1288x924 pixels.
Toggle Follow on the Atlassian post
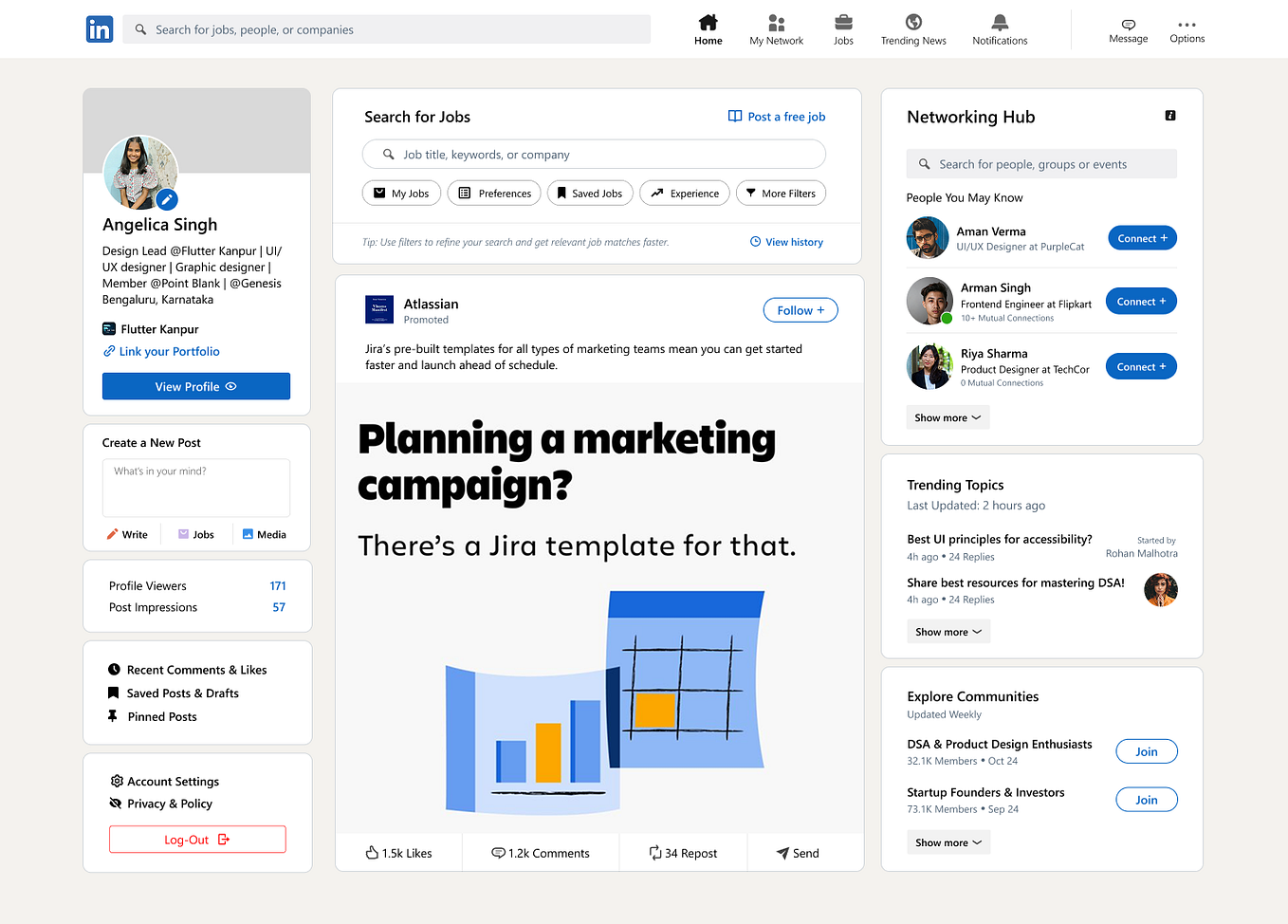click(800, 309)
